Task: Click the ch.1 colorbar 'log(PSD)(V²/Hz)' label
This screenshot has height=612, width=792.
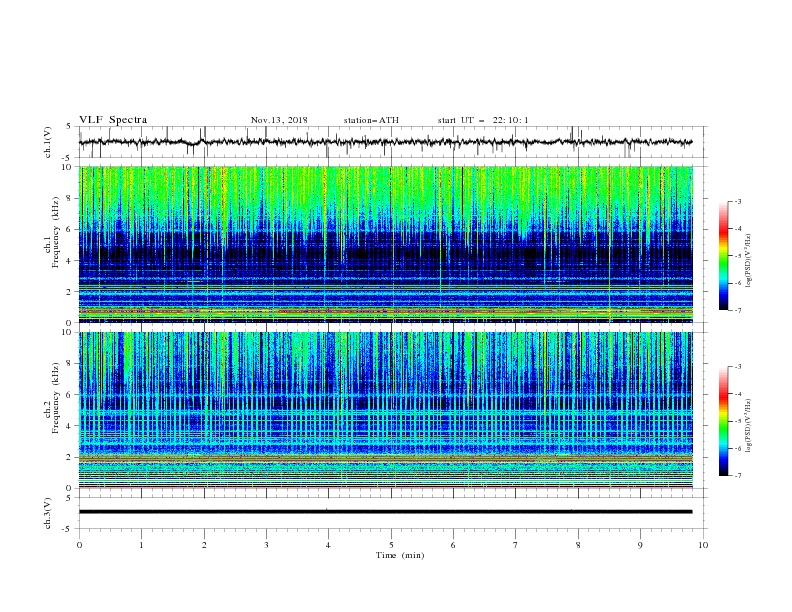Action: [749, 261]
